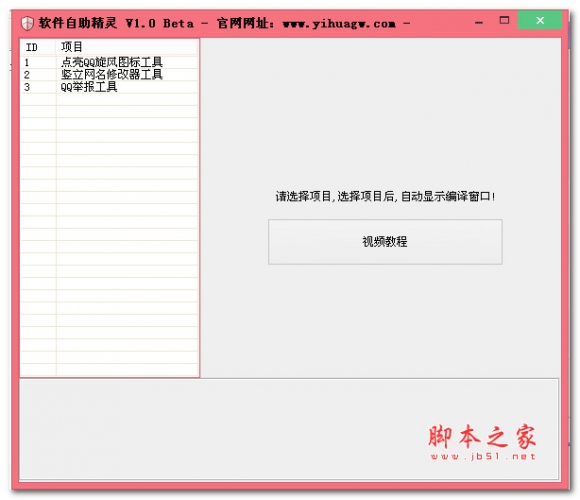Minimize the 软件自助精灵 window
This screenshot has width=580, height=500.
[x=479, y=22]
